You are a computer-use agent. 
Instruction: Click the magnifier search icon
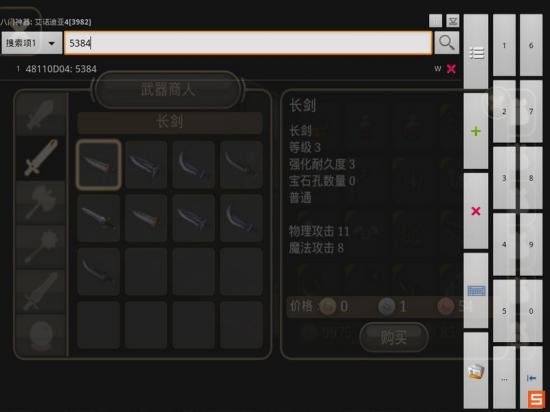[447, 43]
